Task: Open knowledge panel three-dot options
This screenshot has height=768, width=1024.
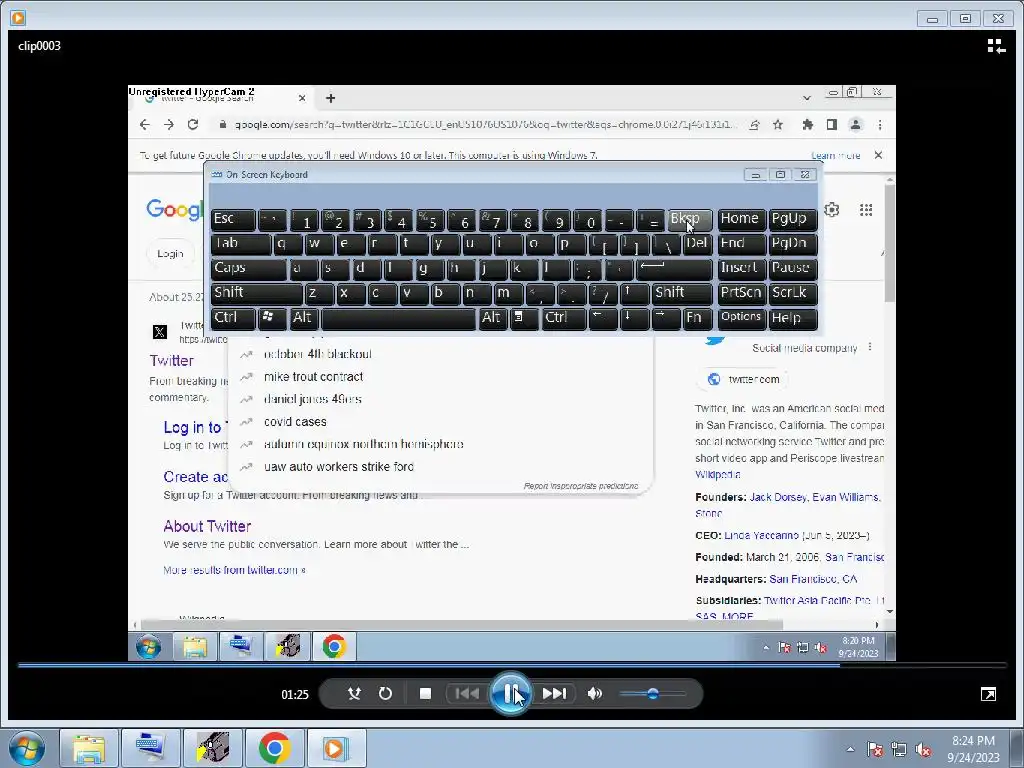Action: 870,347
